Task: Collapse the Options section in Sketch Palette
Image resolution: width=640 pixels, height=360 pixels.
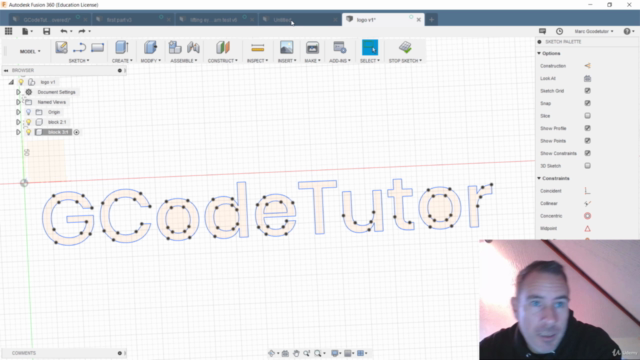Action: (539, 53)
